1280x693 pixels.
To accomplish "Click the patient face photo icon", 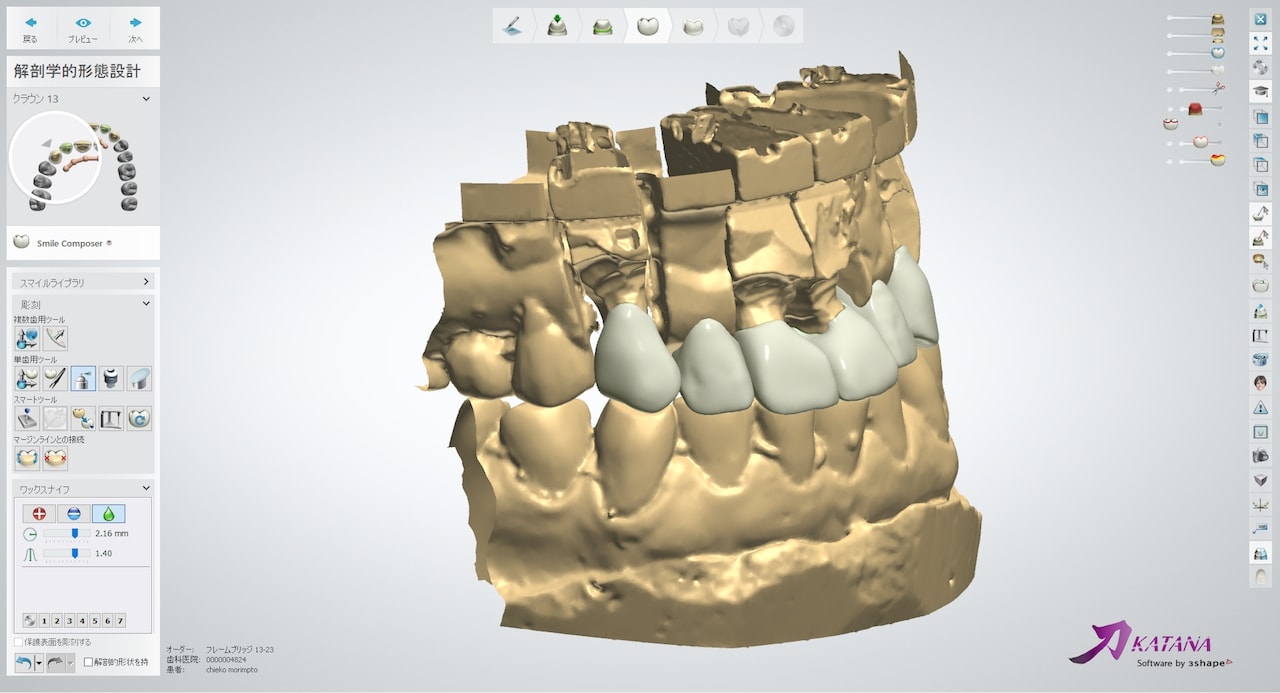I will coord(1260,383).
